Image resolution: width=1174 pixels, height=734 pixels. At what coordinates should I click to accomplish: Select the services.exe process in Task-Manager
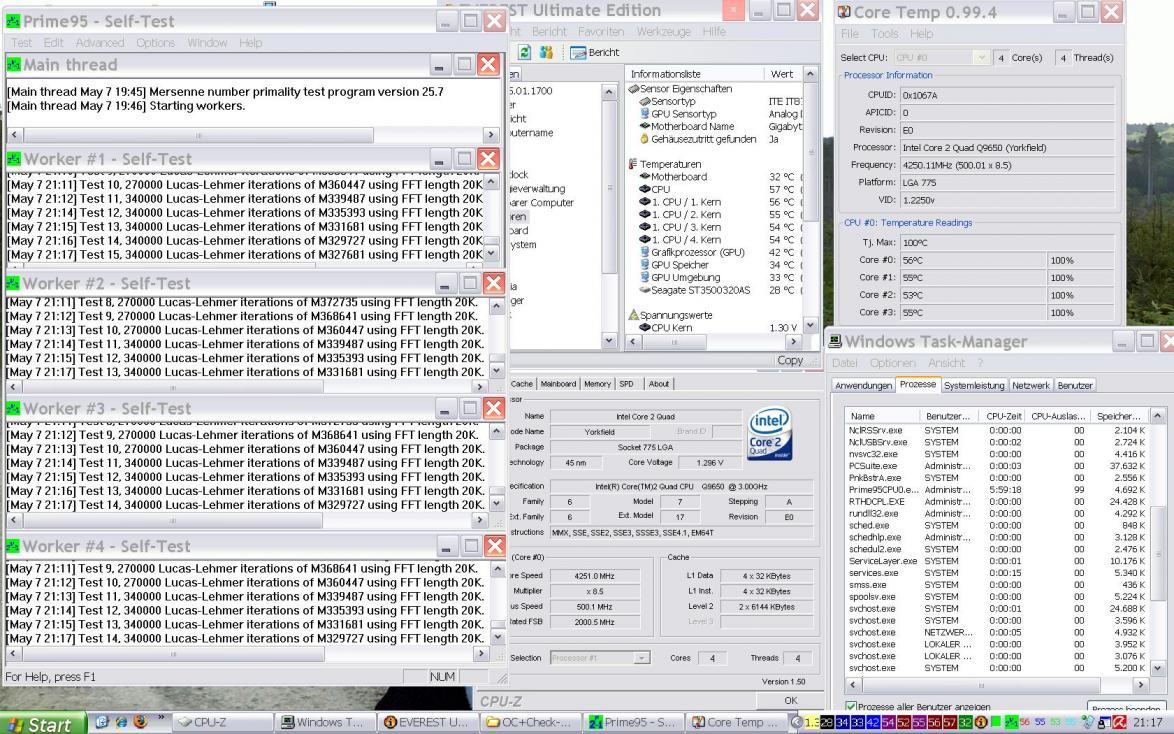pyautogui.click(x=997, y=573)
